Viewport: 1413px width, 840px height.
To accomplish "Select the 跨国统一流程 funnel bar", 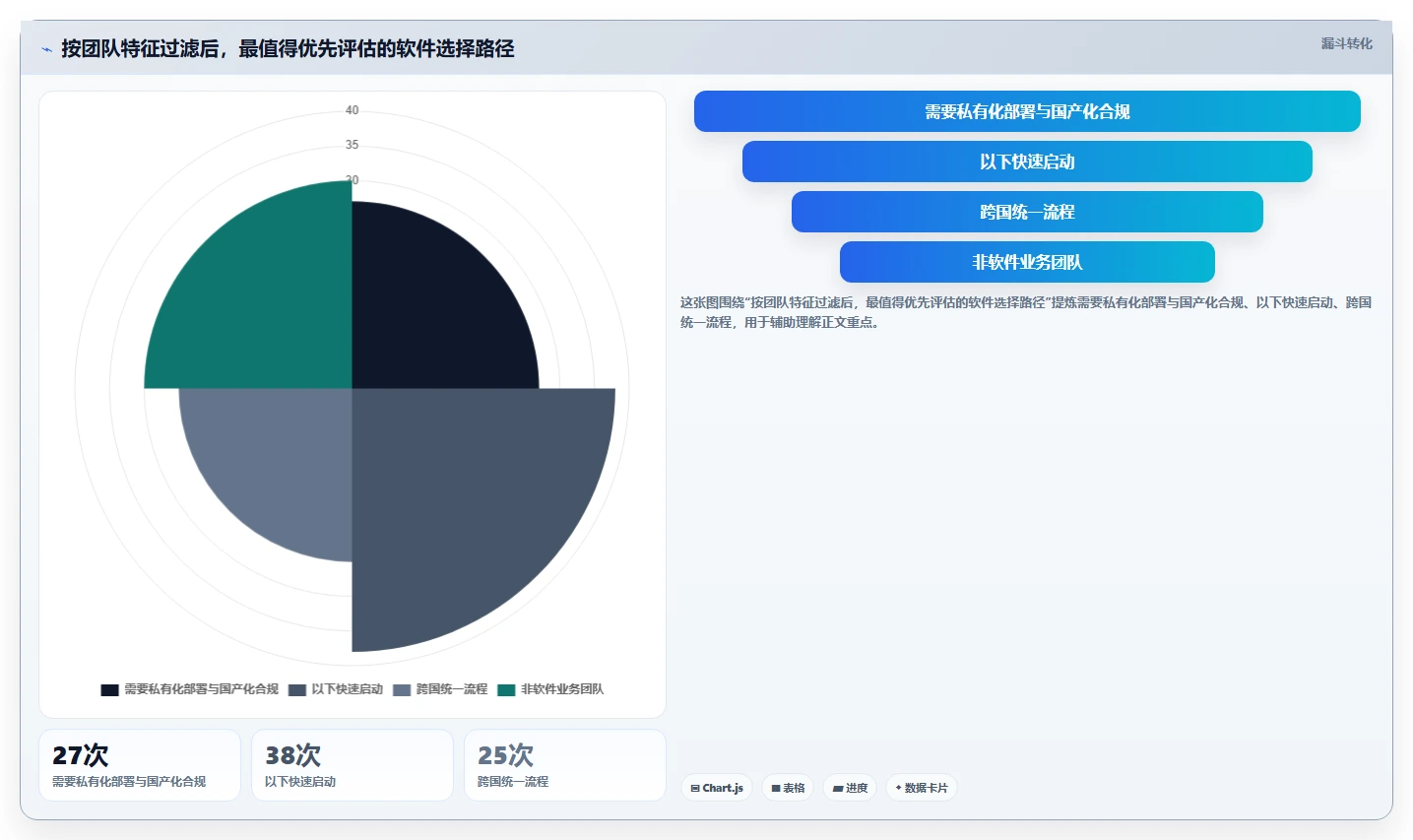I will (1027, 212).
